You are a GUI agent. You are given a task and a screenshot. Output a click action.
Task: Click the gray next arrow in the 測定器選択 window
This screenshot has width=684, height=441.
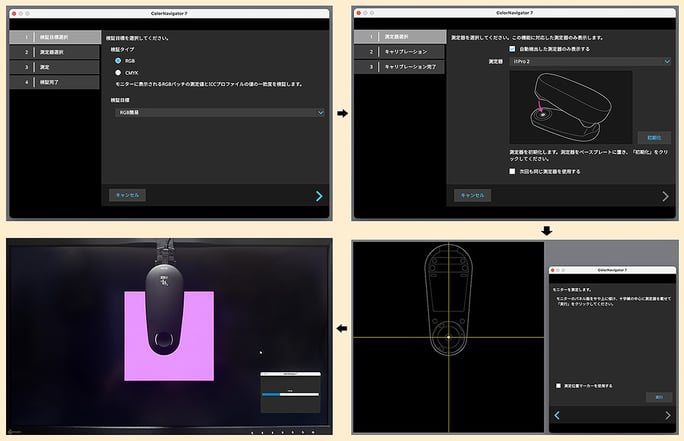[665, 196]
